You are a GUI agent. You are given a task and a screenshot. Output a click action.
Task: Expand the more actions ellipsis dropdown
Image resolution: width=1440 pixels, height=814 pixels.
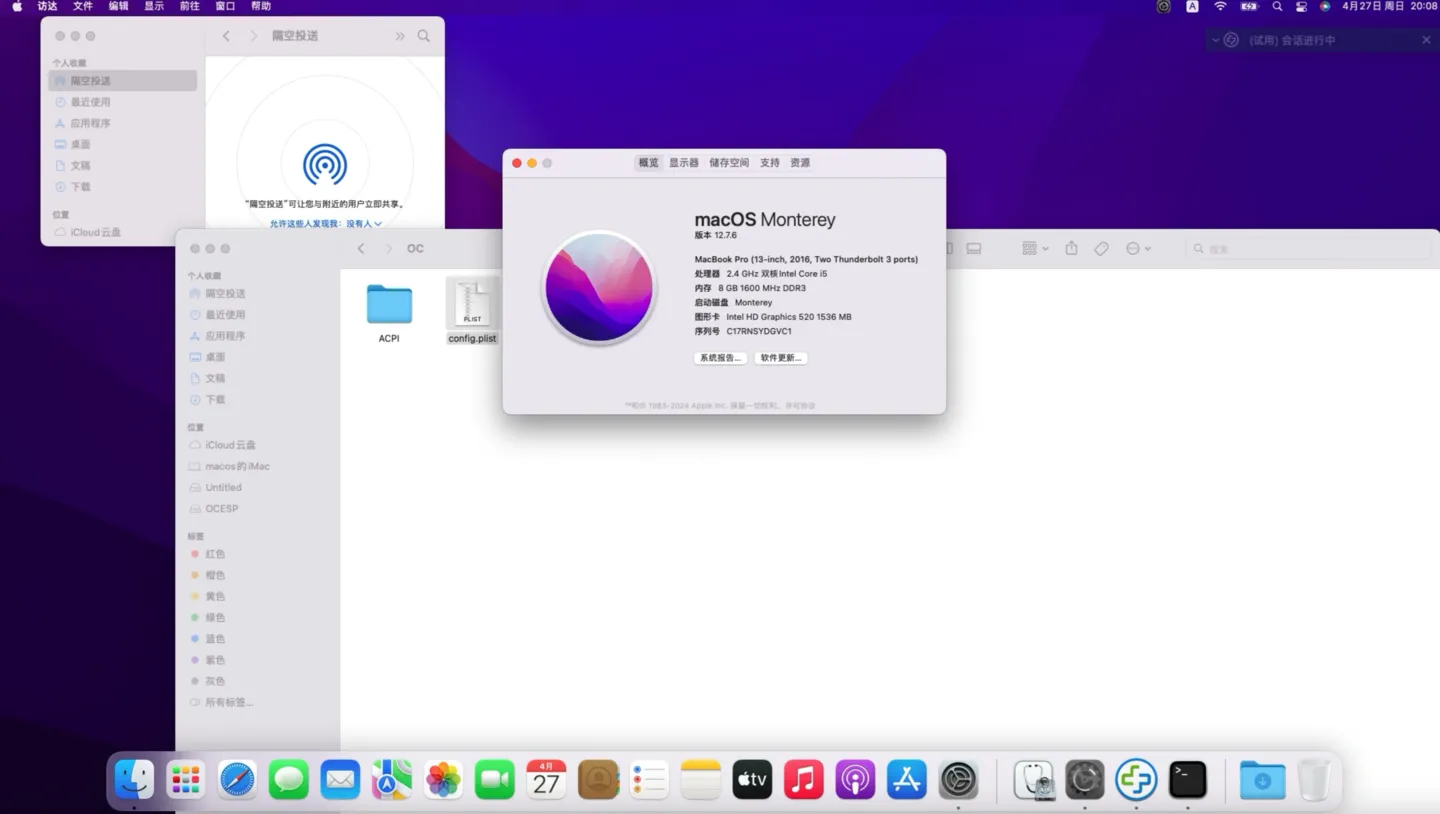coord(1138,248)
